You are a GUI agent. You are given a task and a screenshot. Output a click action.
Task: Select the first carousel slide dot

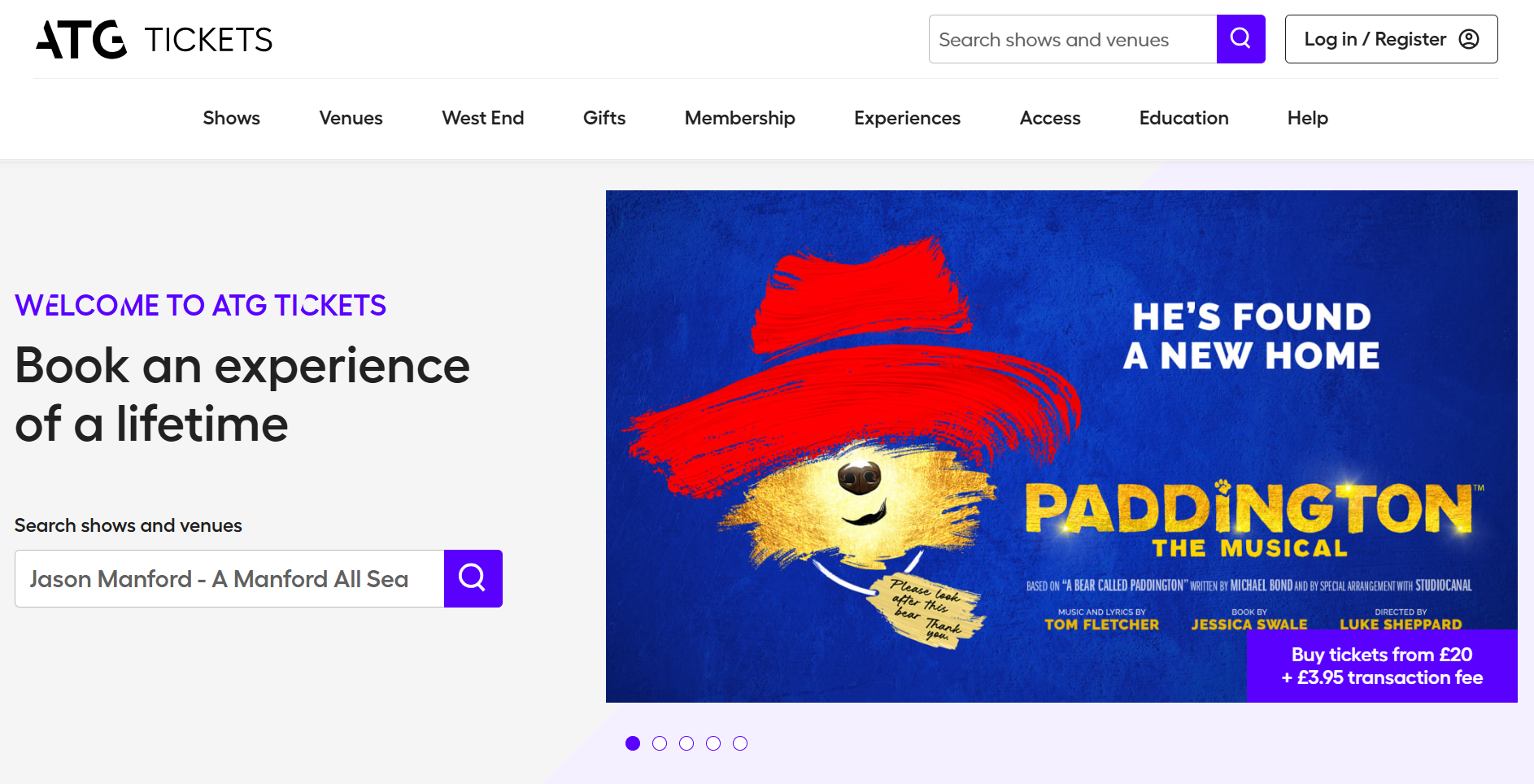(633, 743)
